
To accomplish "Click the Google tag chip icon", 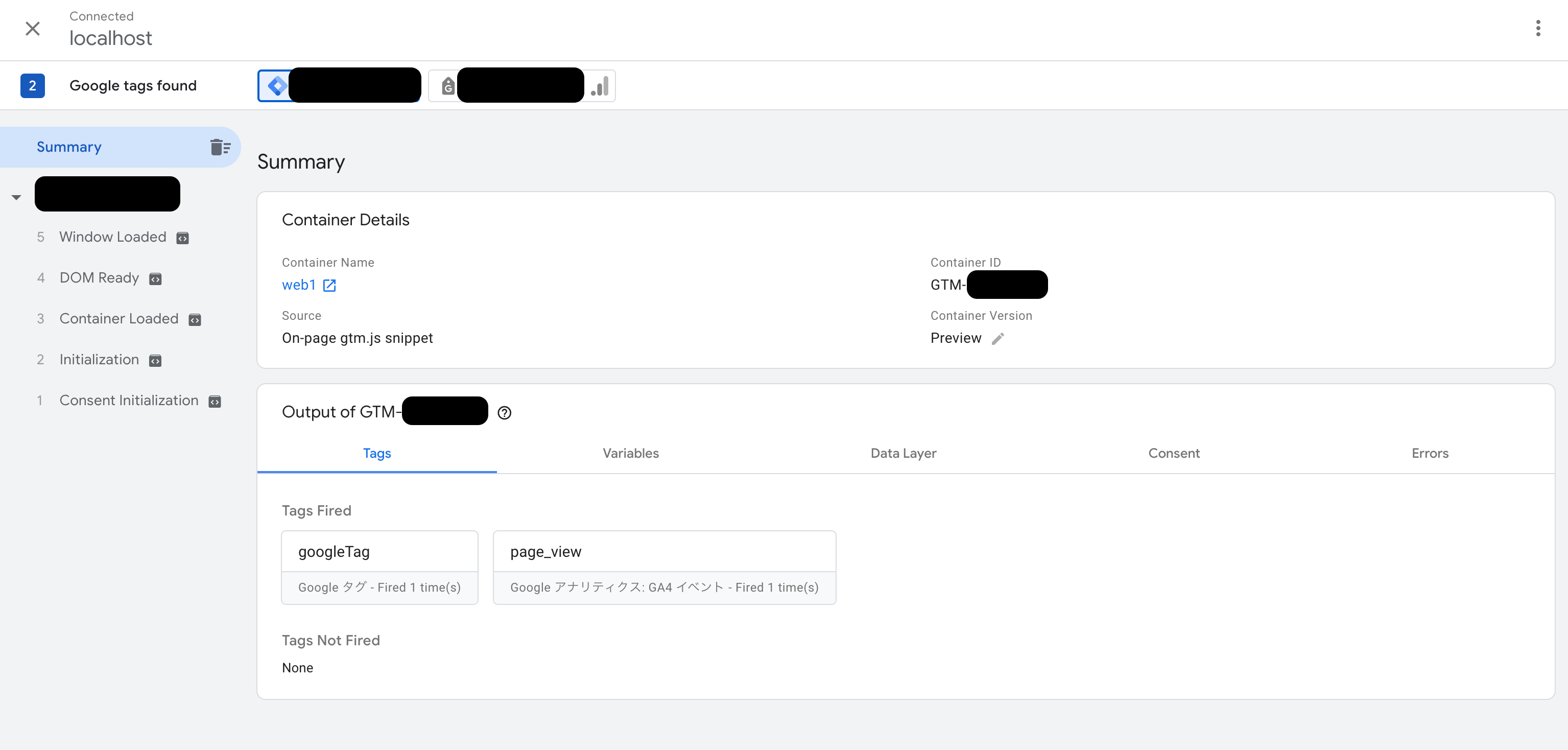I will coord(448,86).
